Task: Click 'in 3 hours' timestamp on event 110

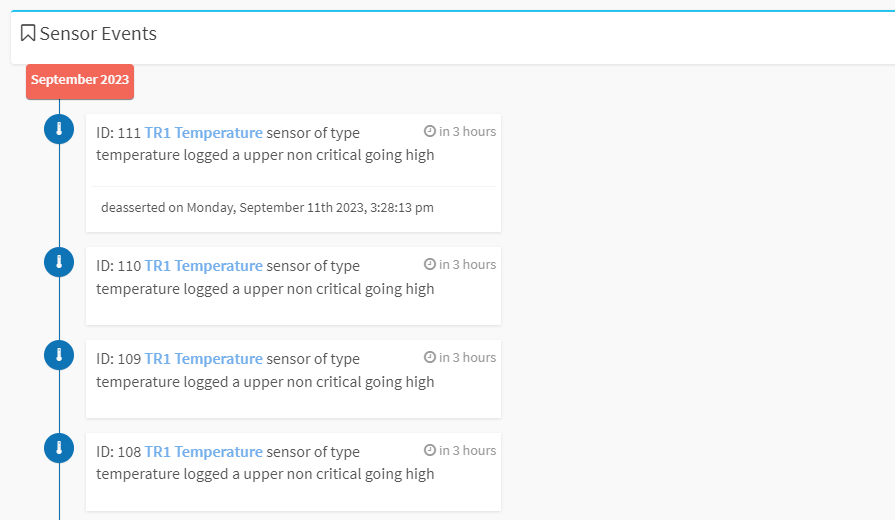Action: point(467,264)
